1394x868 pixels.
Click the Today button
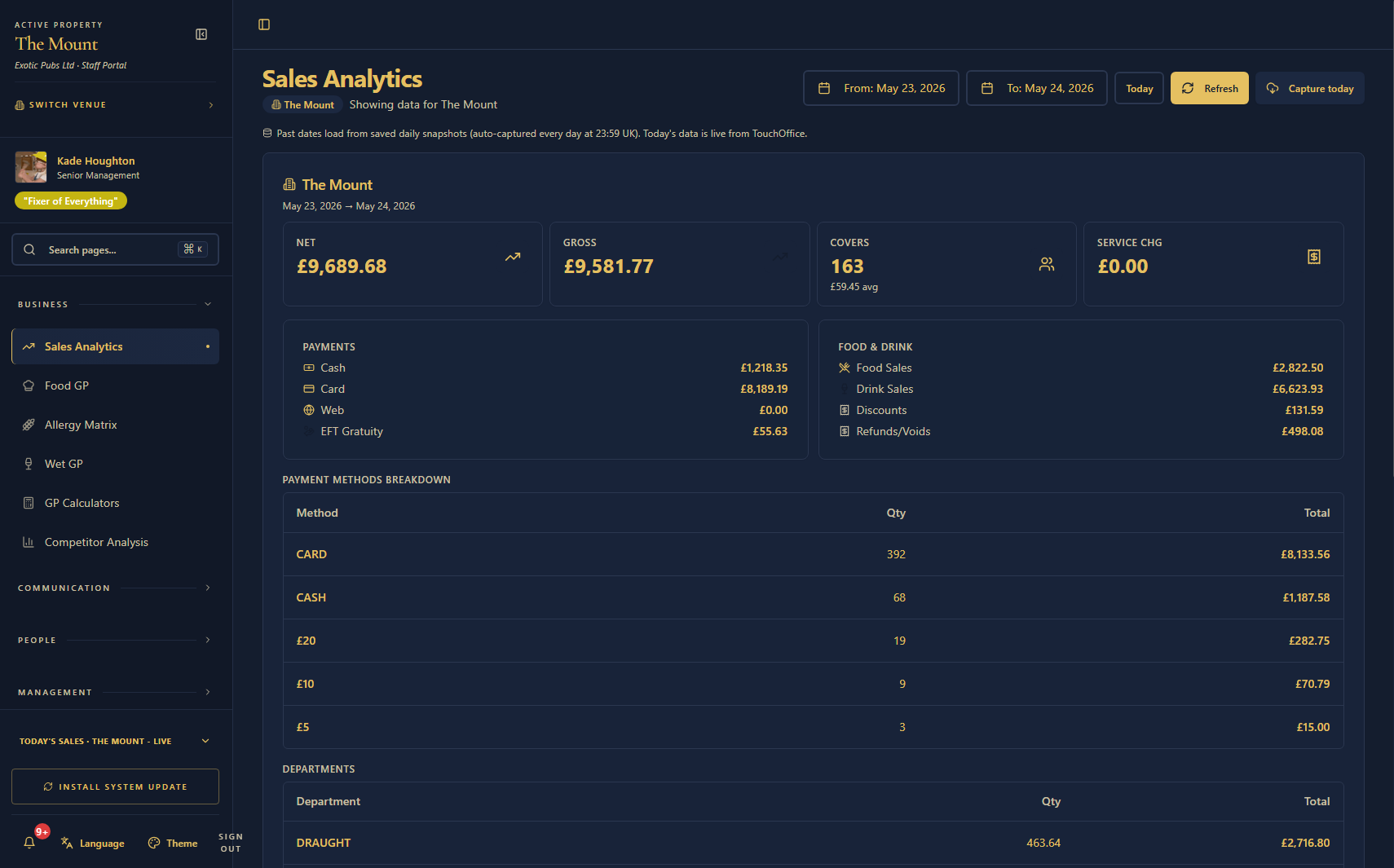(1140, 88)
